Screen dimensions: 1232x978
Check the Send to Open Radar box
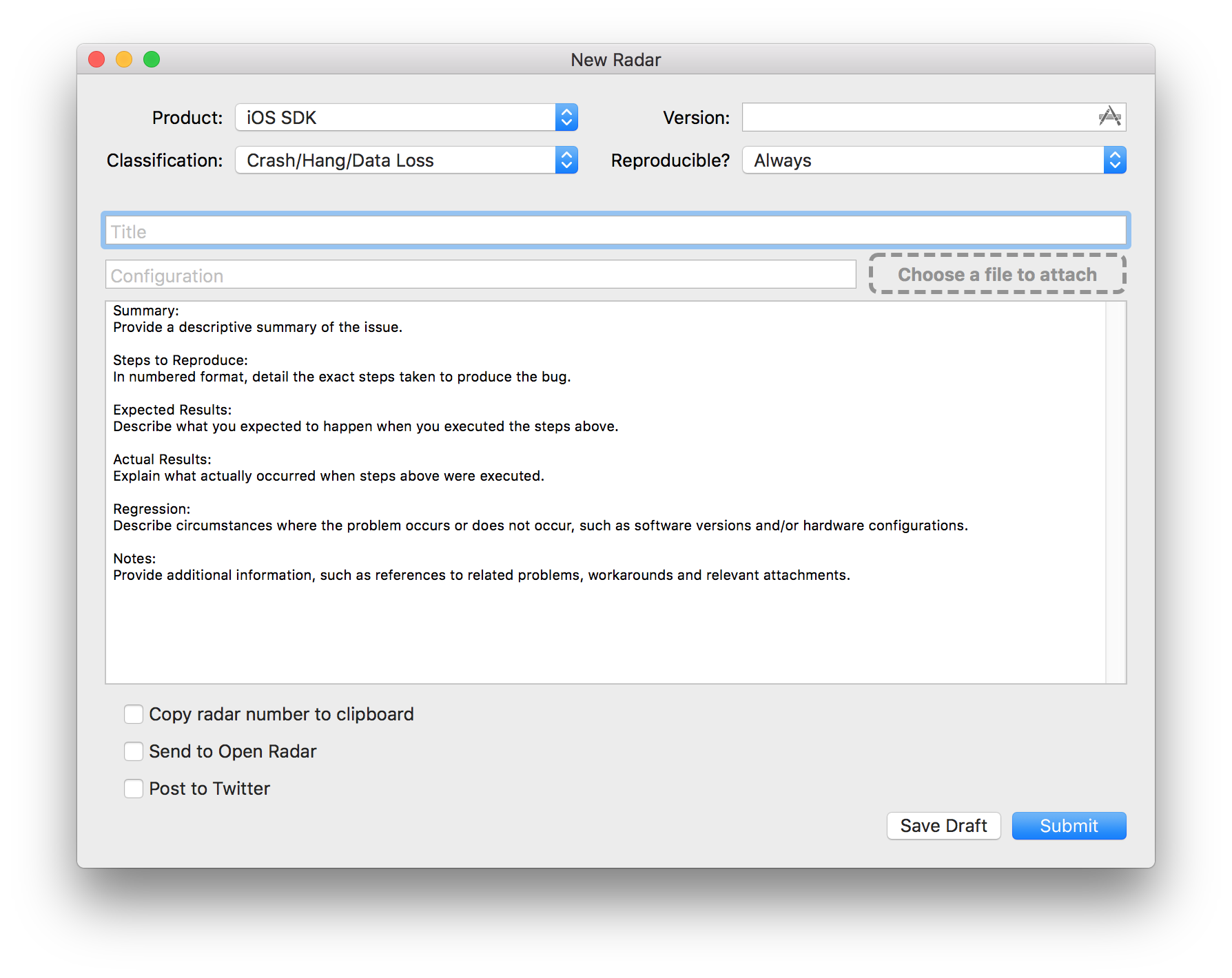(x=134, y=751)
